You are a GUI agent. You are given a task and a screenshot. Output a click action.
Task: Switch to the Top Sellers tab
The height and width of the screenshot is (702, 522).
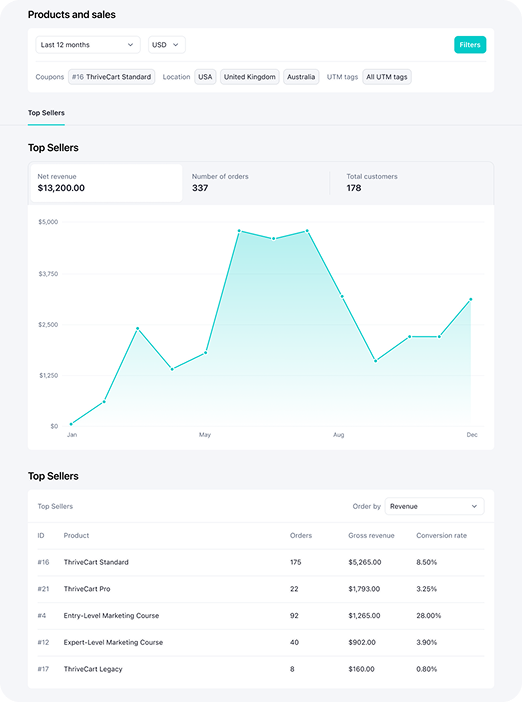(x=46, y=113)
